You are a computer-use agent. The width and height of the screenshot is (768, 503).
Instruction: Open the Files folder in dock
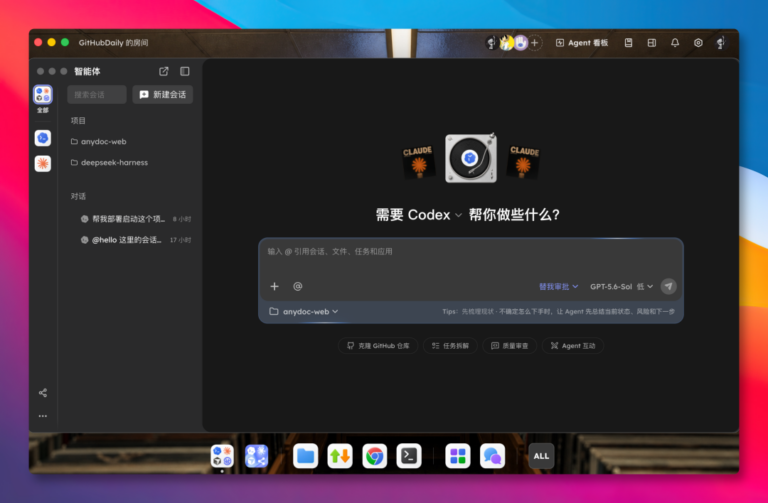pyautogui.click(x=306, y=456)
